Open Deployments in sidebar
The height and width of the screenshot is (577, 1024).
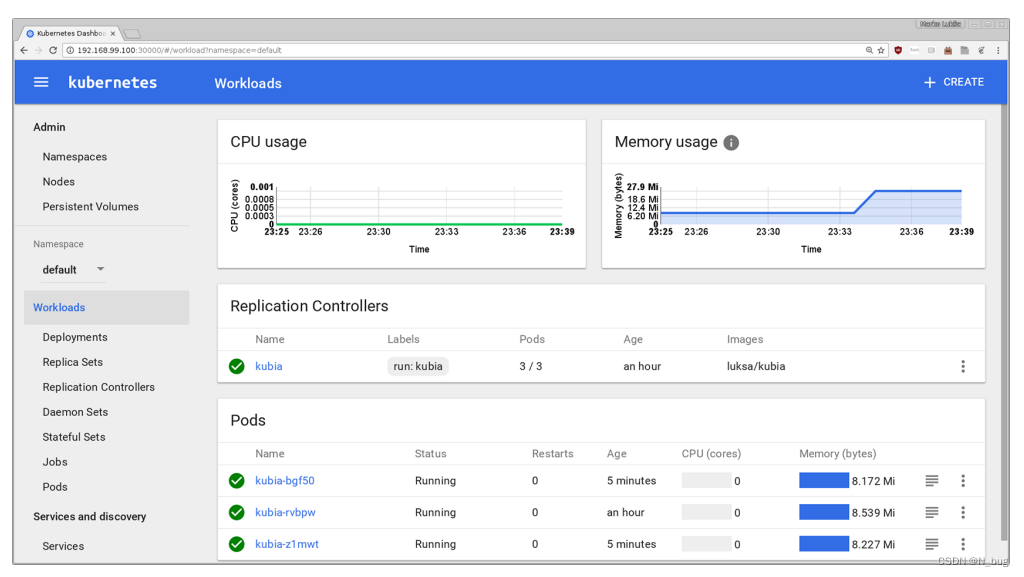[75, 337]
